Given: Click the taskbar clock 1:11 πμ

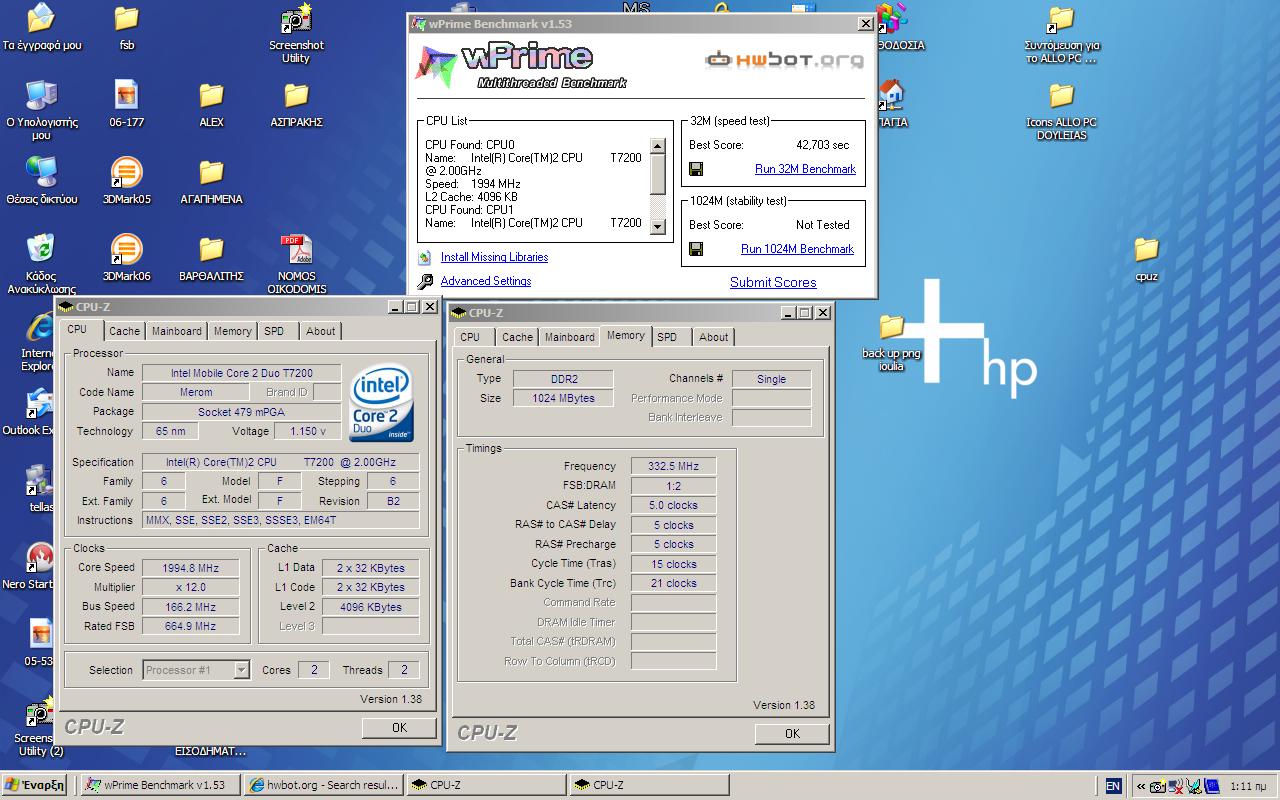Looking at the screenshot, I should [x=1248, y=786].
